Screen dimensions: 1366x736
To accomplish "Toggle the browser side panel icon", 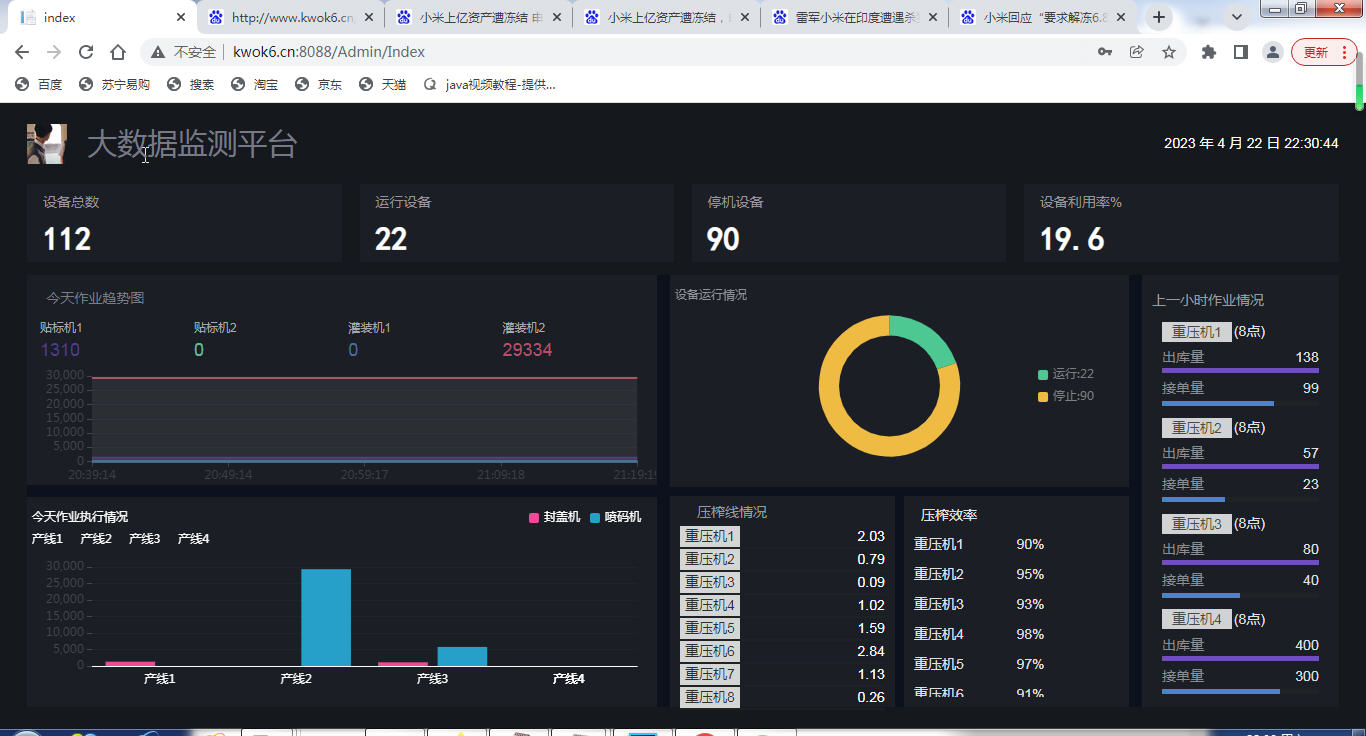I will click(1241, 52).
